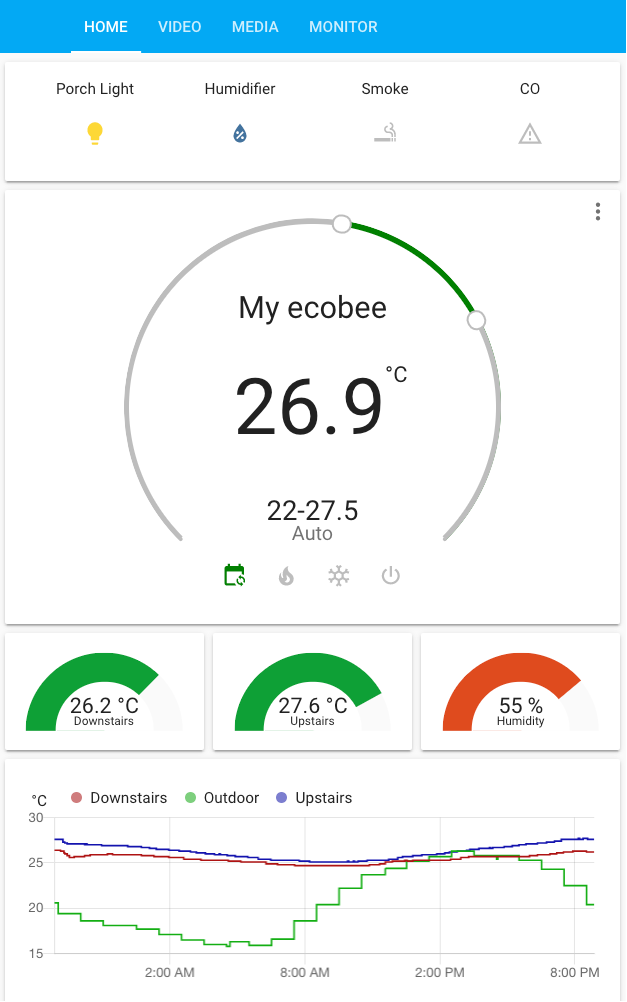Open the MONITOR tab

(343, 27)
